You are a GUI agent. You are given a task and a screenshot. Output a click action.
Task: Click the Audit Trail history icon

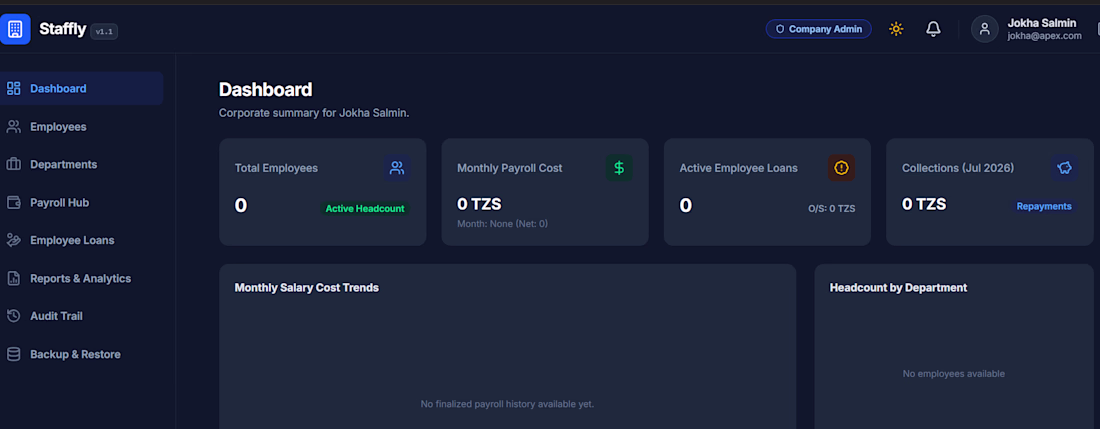[13, 316]
